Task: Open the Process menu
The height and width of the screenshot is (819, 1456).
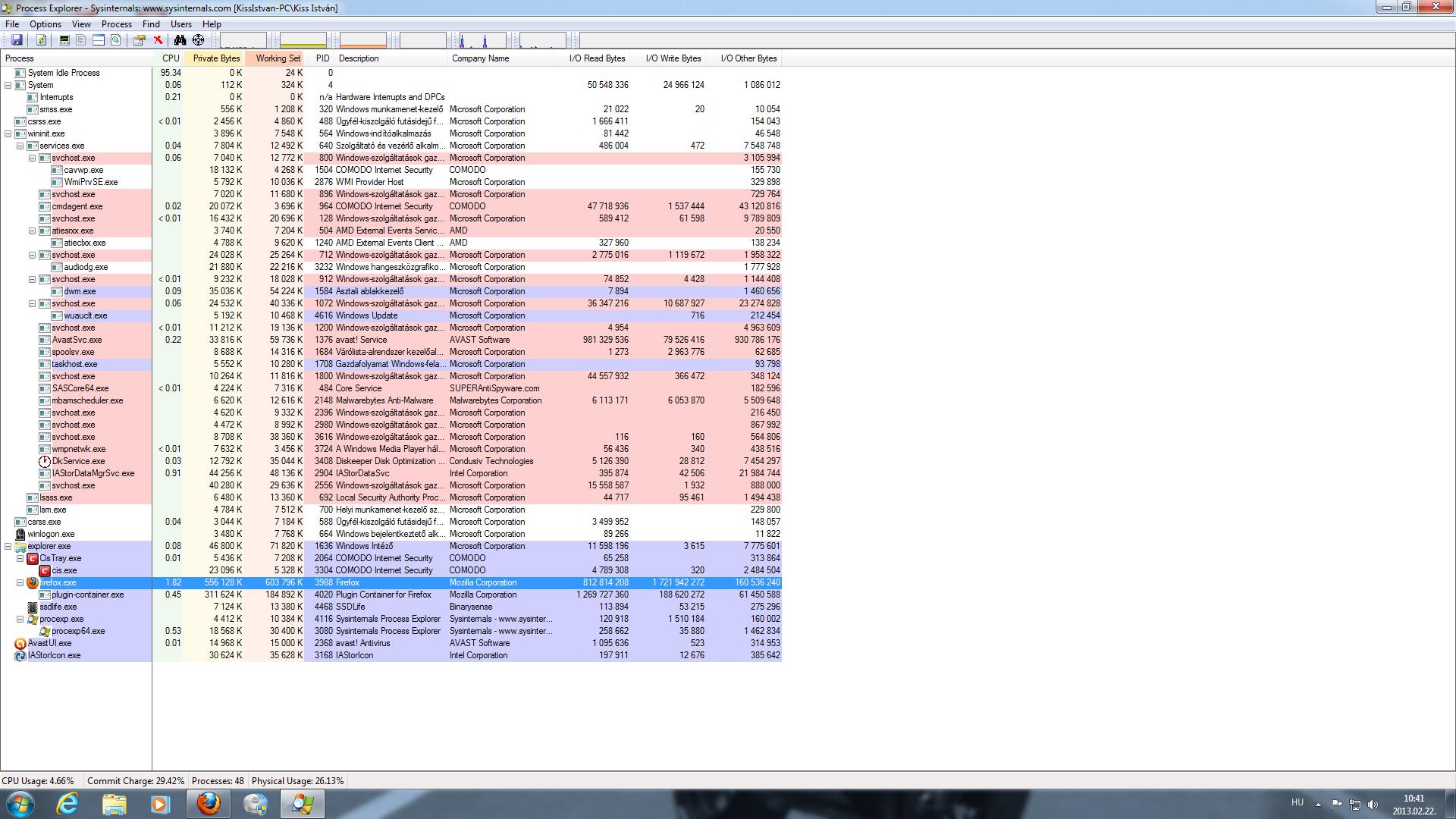Action: (117, 24)
